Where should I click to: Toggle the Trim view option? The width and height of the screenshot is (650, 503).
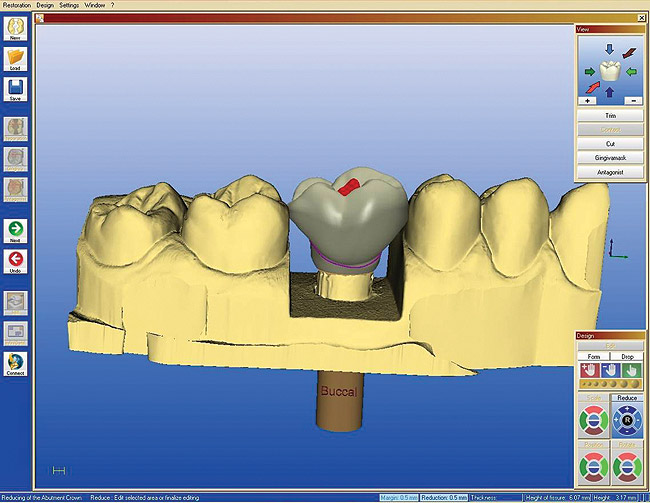pyautogui.click(x=610, y=116)
